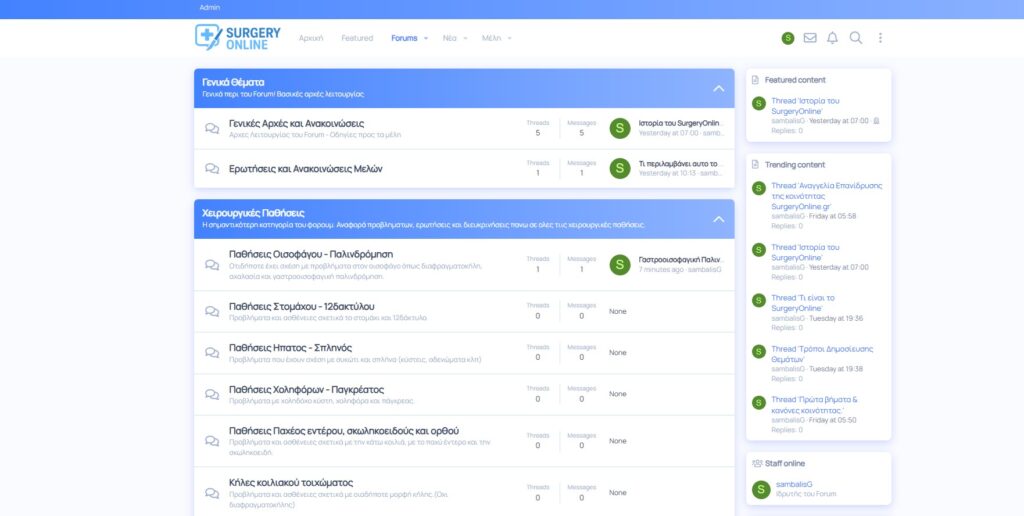Collapse the Γενικά Θέματα category
The height and width of the screenshot is (516, 1024).
point(718,88)
